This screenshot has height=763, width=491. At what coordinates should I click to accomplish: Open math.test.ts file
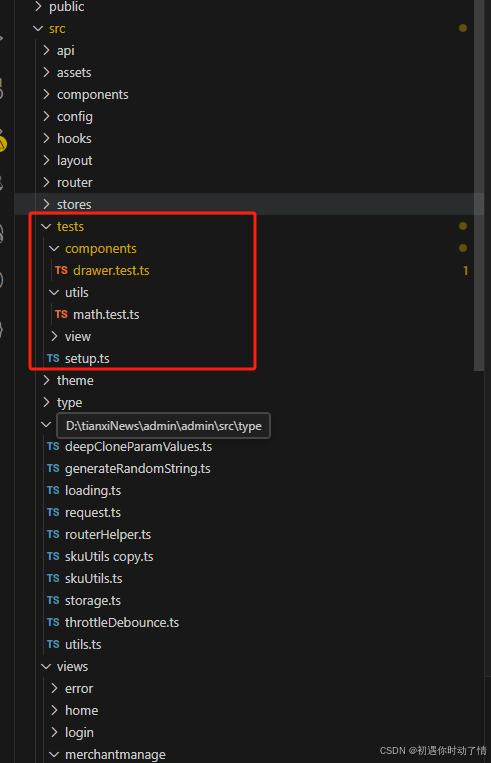click(x=106, y=314)
